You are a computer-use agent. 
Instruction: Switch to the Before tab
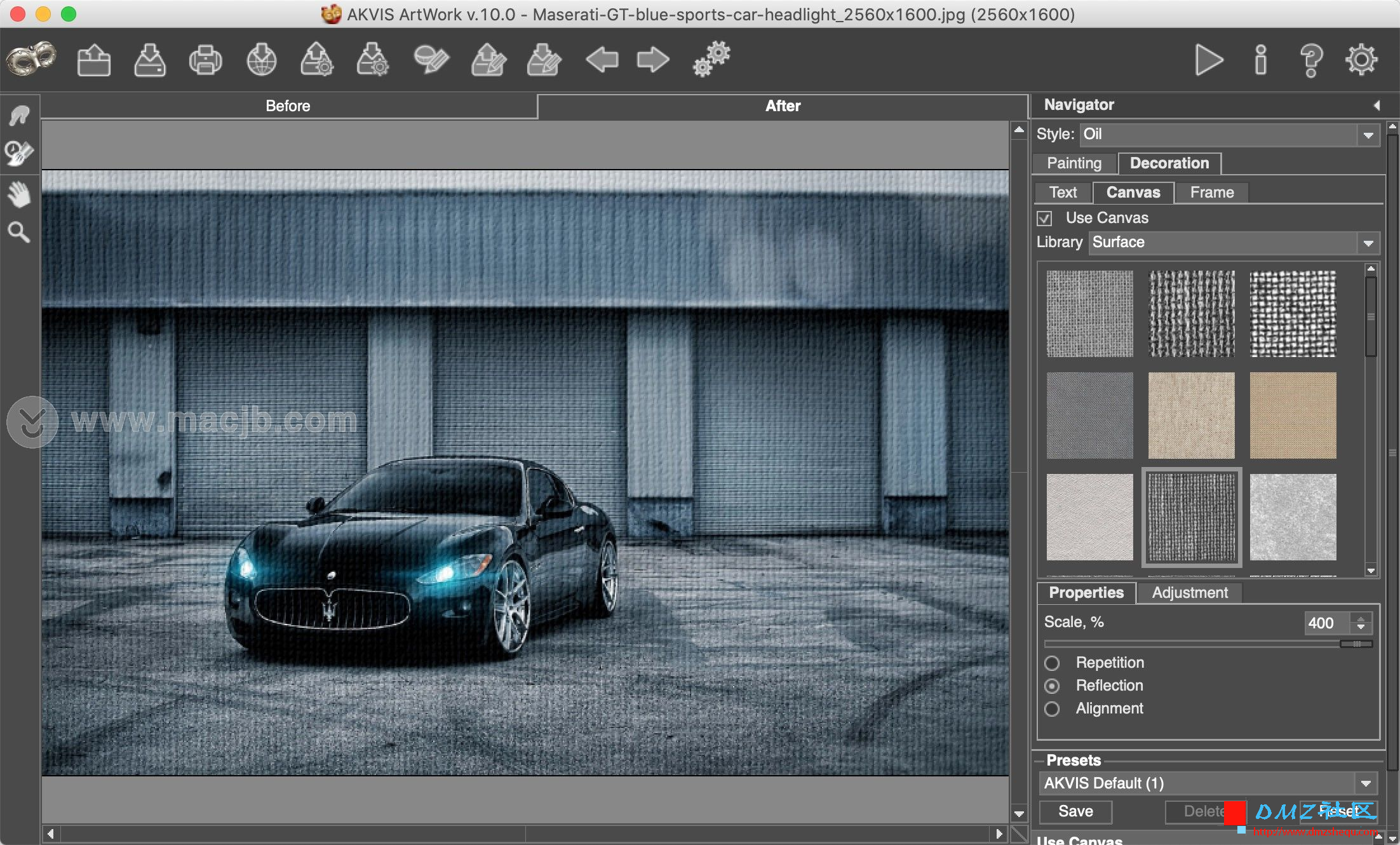click(x=288, y=106)
